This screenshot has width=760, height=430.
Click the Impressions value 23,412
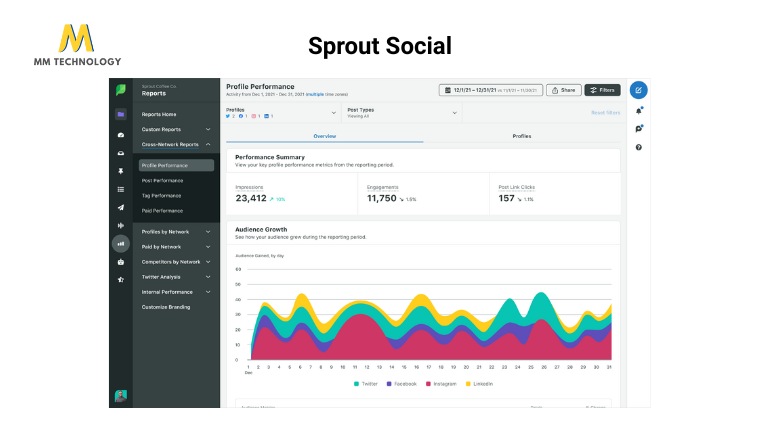click(251, 198)
